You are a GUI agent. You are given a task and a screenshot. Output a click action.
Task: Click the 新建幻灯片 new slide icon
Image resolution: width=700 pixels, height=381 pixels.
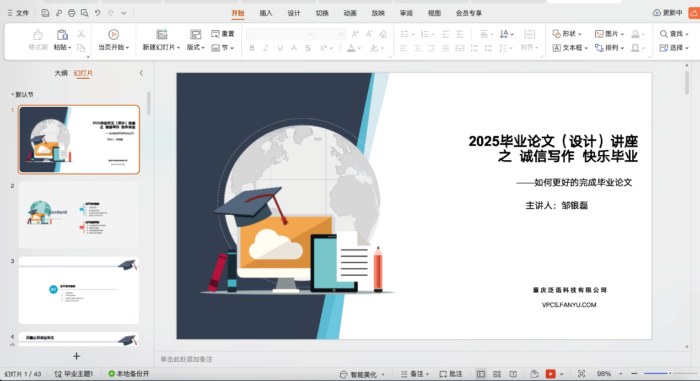[162, 34]
